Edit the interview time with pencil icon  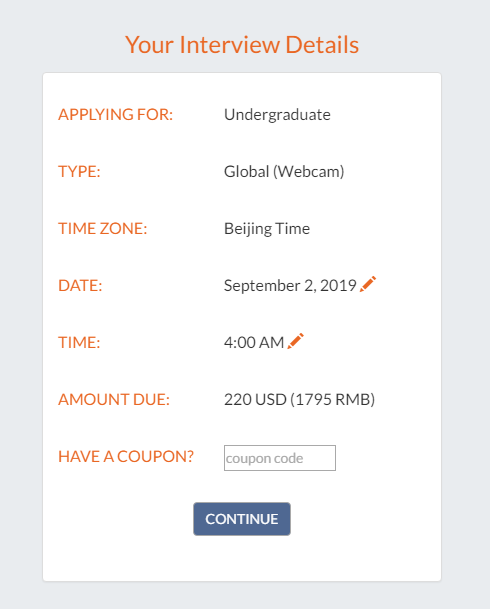point(295,341)
